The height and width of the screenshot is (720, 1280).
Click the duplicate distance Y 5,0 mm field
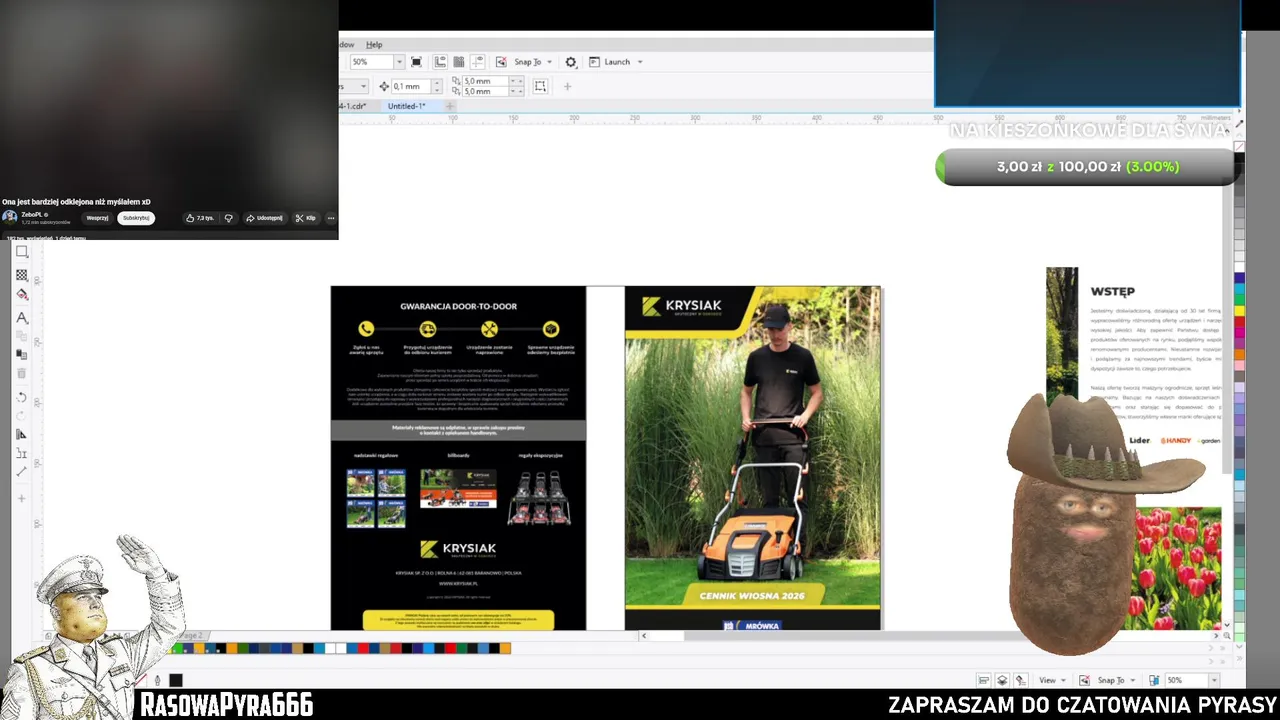tap(487, 91)
